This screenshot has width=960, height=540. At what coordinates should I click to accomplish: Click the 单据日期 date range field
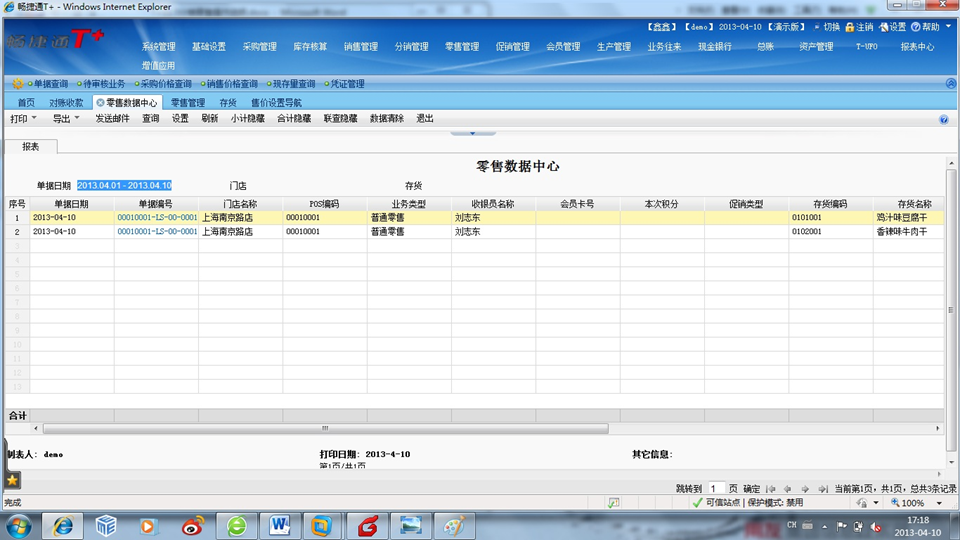124,186
